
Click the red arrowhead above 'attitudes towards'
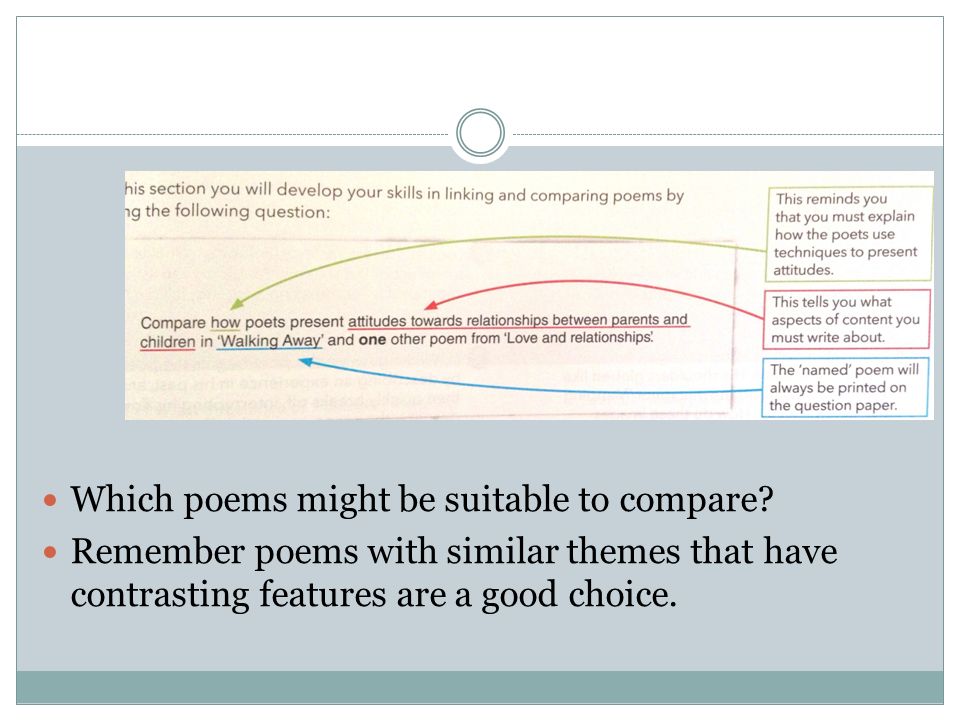430,304
